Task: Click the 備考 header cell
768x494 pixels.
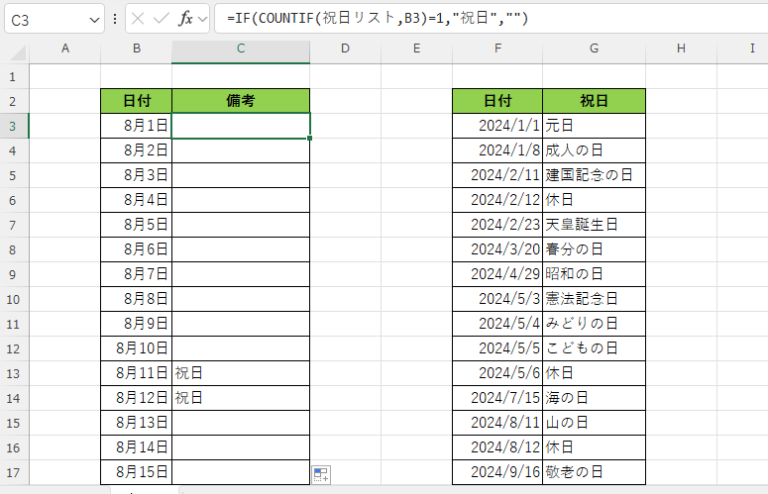Action: (x=240, y=100)
